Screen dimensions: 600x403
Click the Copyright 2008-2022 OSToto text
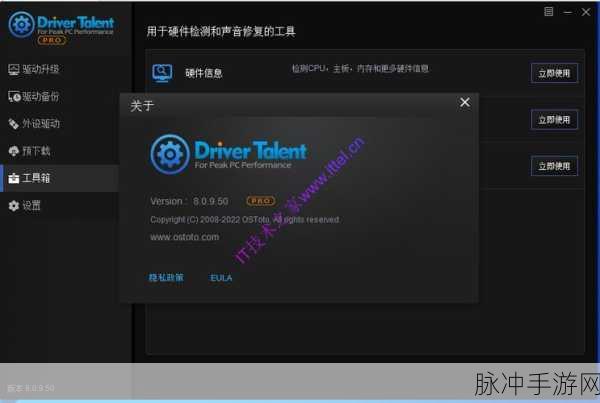click(244, 220)
